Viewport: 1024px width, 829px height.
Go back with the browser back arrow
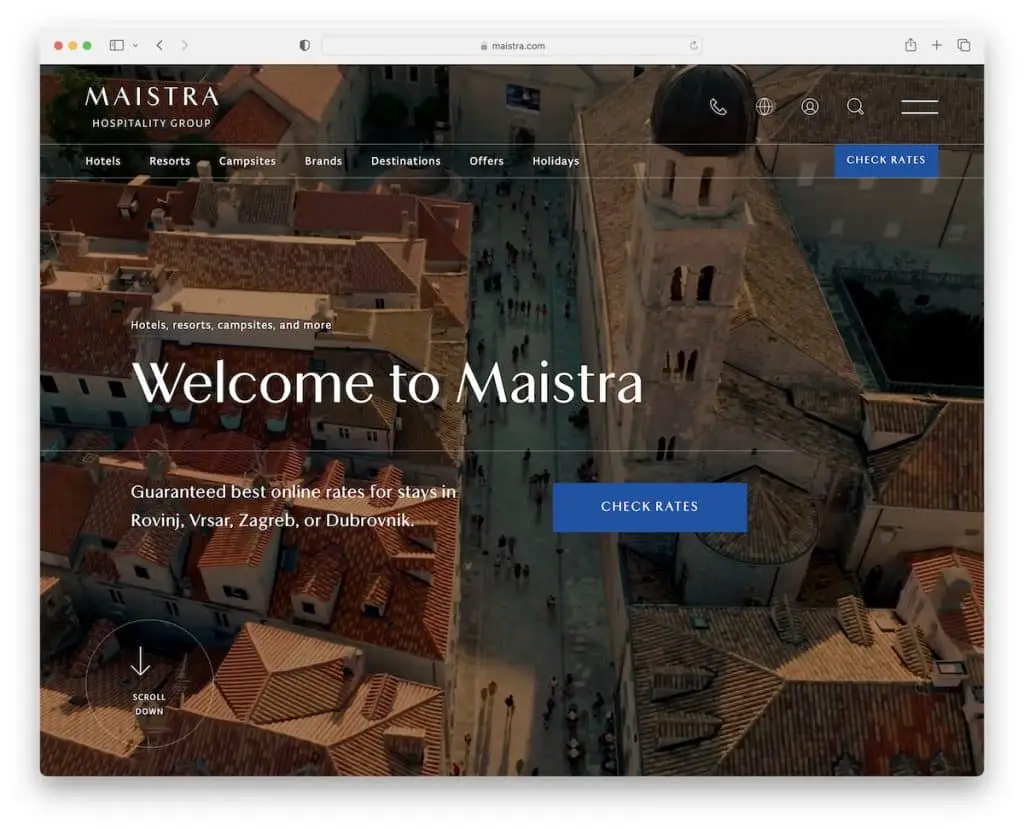point(159,45)
